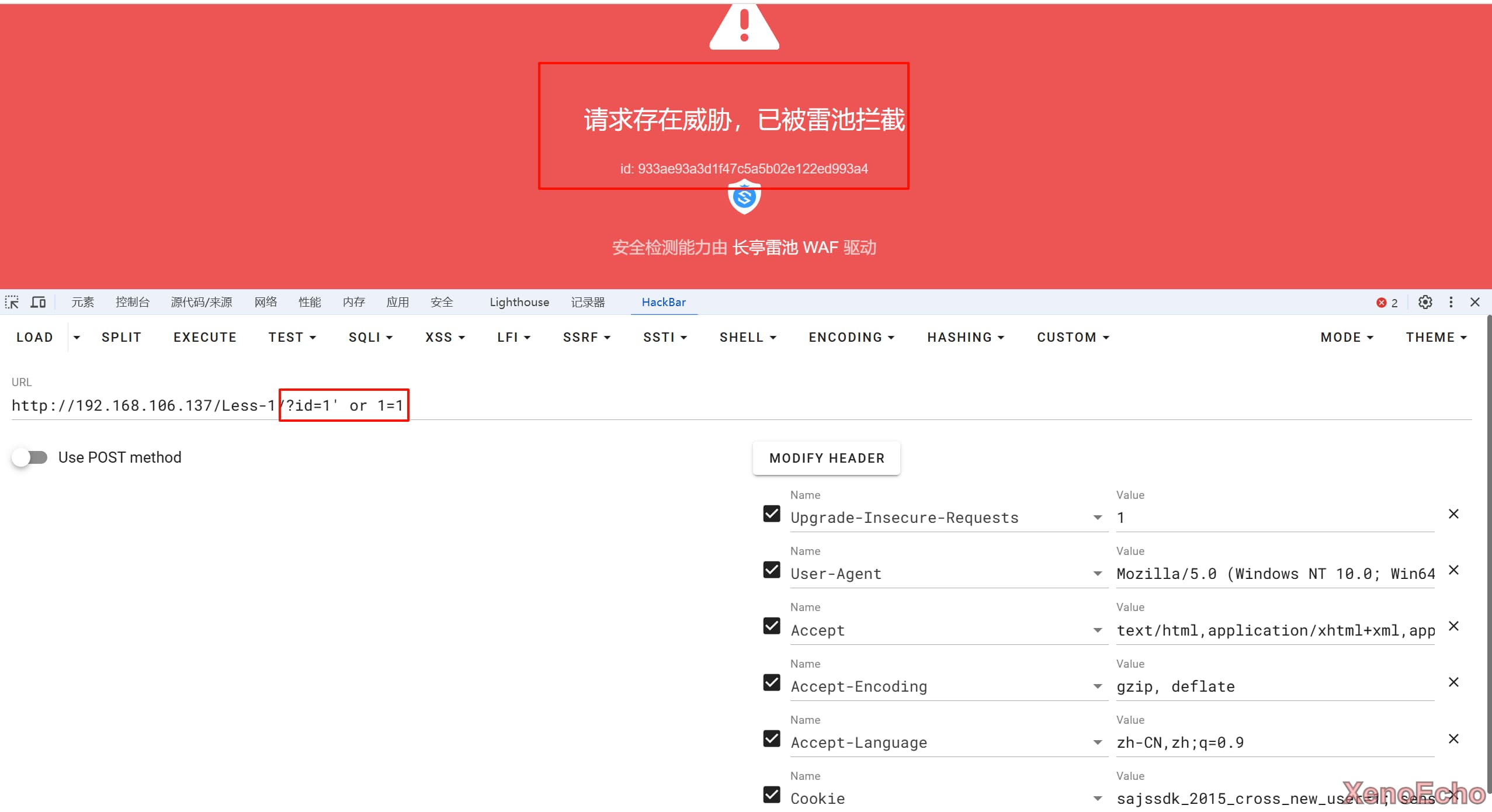
Task: Click the MODIFY HEADER button
Action: 826,459
